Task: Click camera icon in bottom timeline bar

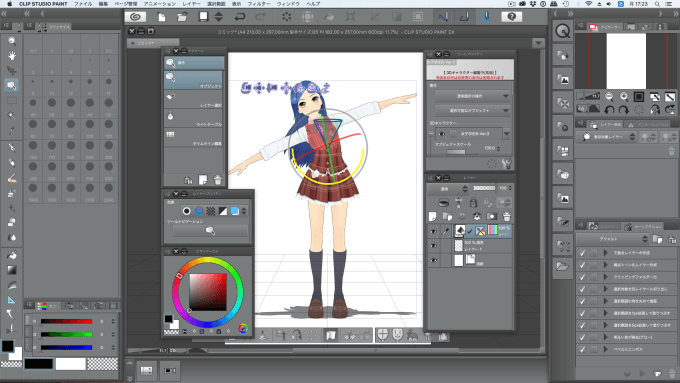Action: point(170,370)
